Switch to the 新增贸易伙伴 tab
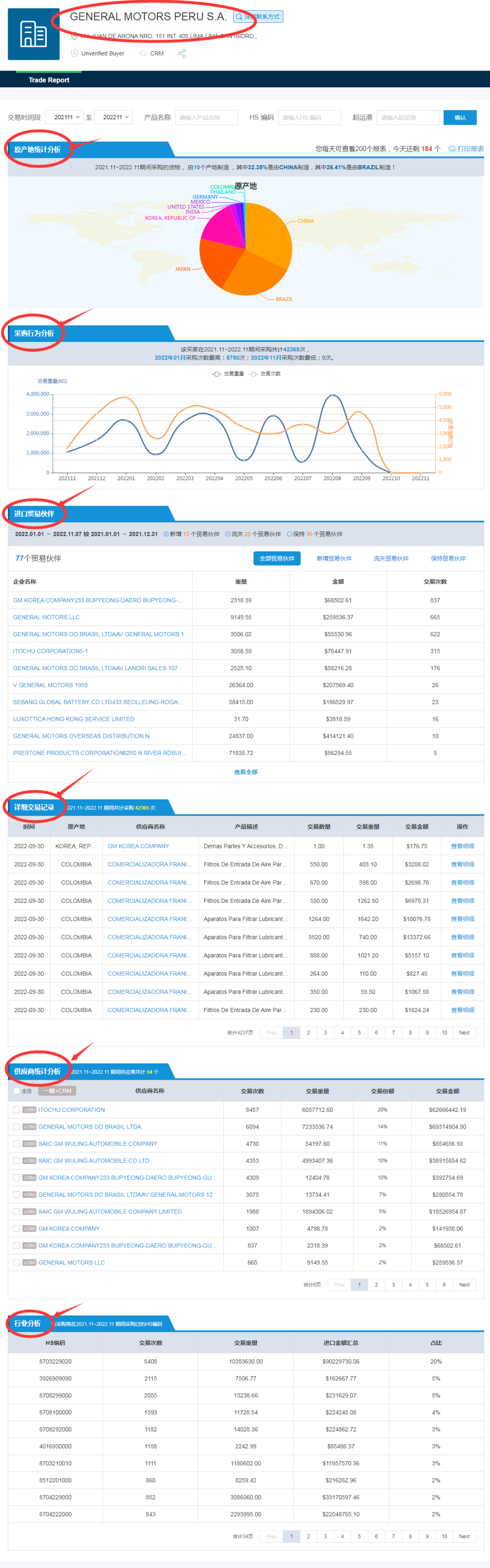The height and width of the screenshot is (1568, 490). pyautogui.click(x=333, y=558)
